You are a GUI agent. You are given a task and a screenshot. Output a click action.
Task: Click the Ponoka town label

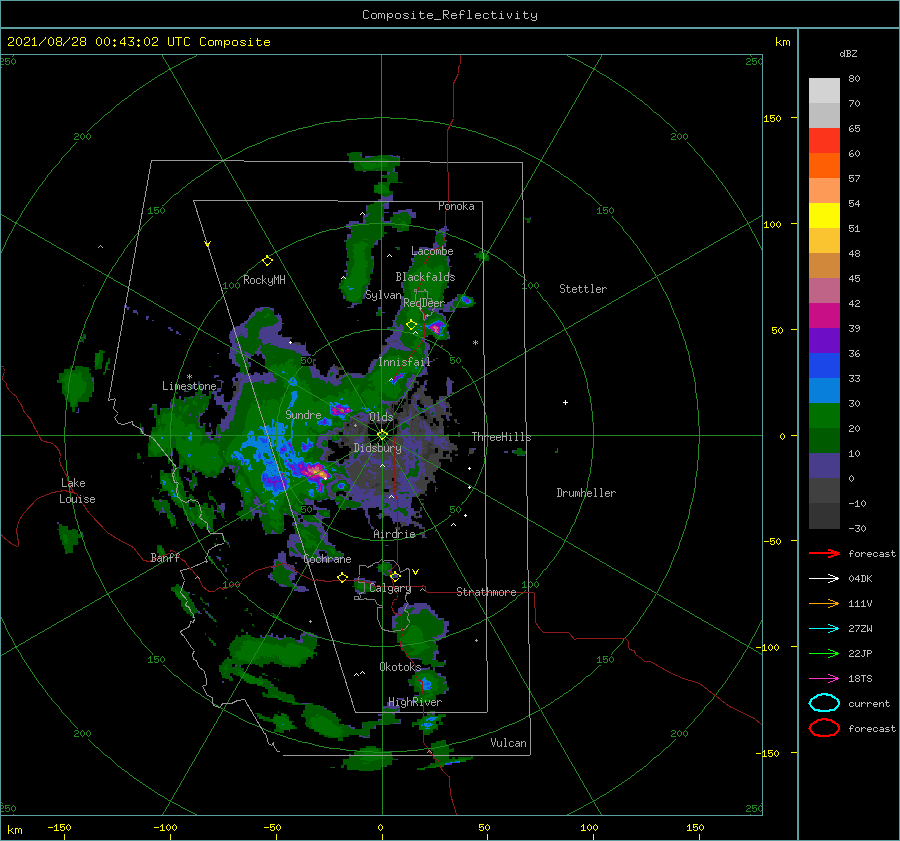pos(456,206)
